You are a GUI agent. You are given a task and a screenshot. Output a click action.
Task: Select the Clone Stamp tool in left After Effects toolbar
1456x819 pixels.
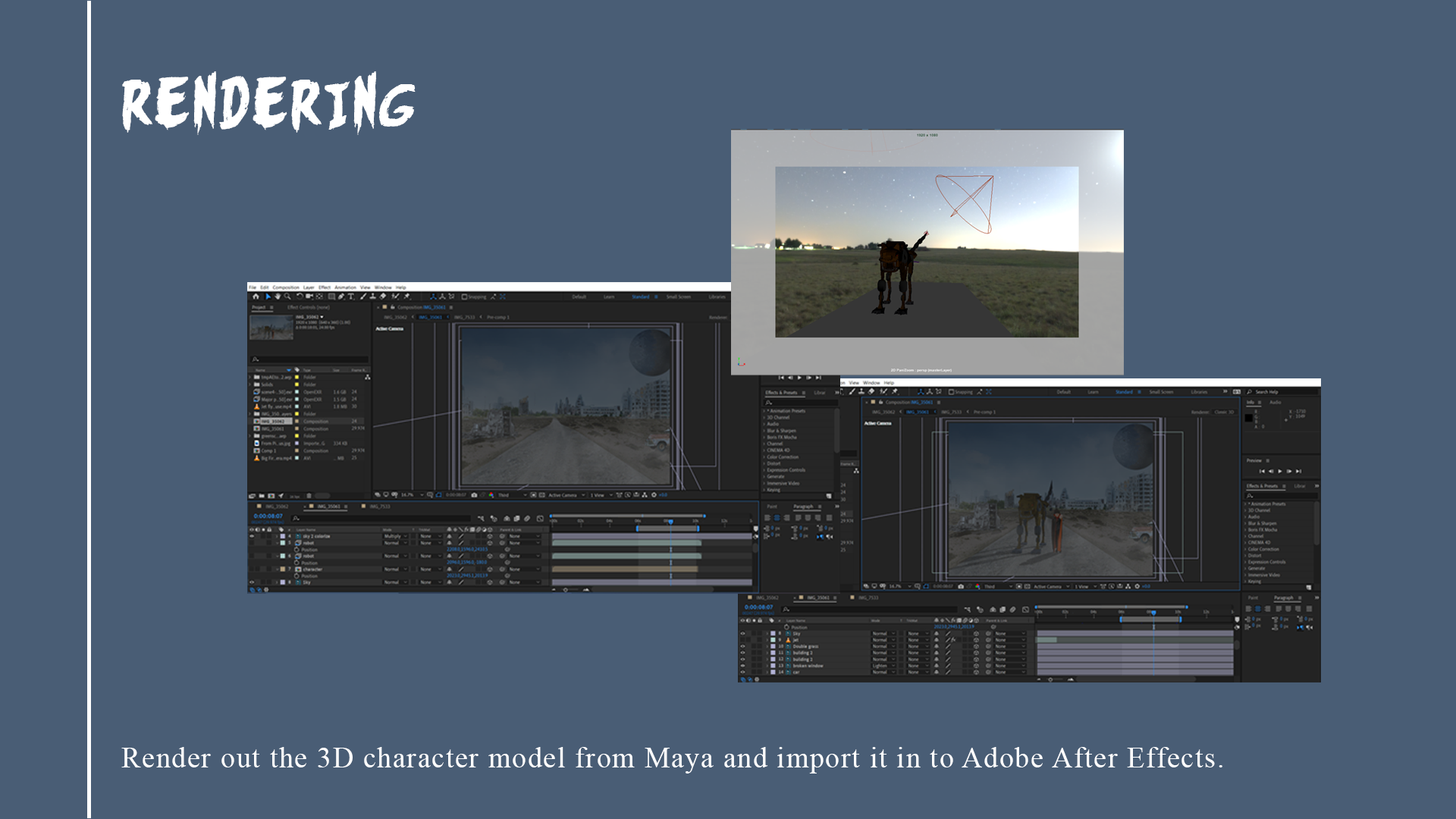372,297
